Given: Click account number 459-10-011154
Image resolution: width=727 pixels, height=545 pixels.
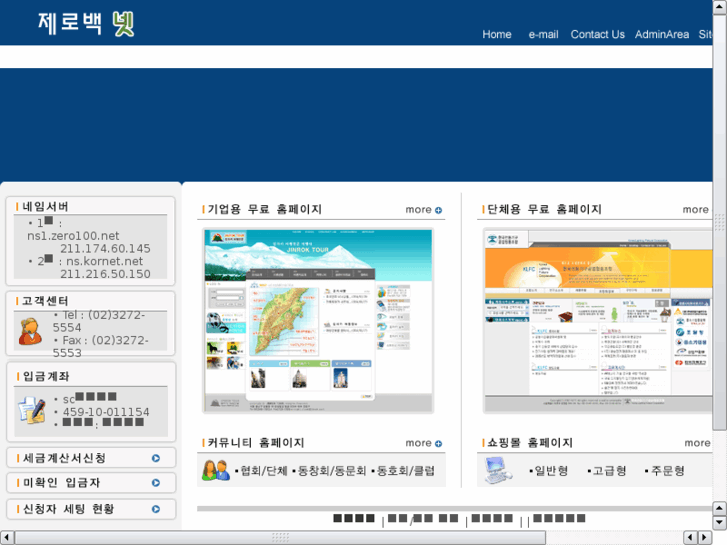Looking at the screenshot, I should click(106, 412).
